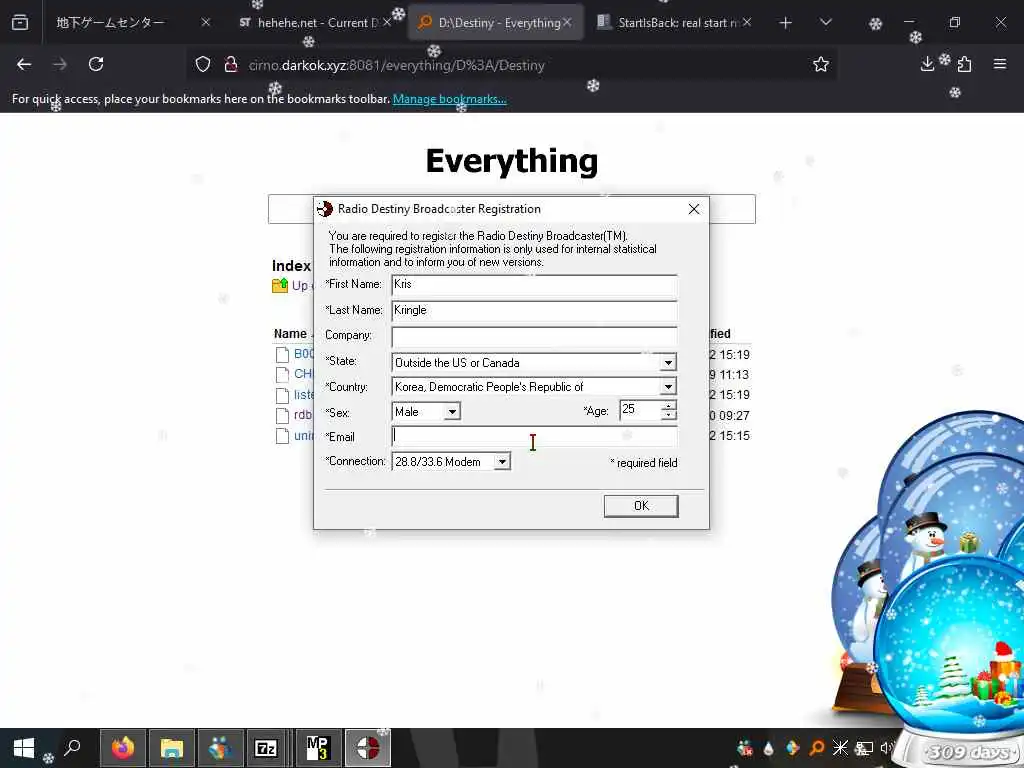Open the people-icon app in taskbar
Screen dimensions: 1024x768
220,748
